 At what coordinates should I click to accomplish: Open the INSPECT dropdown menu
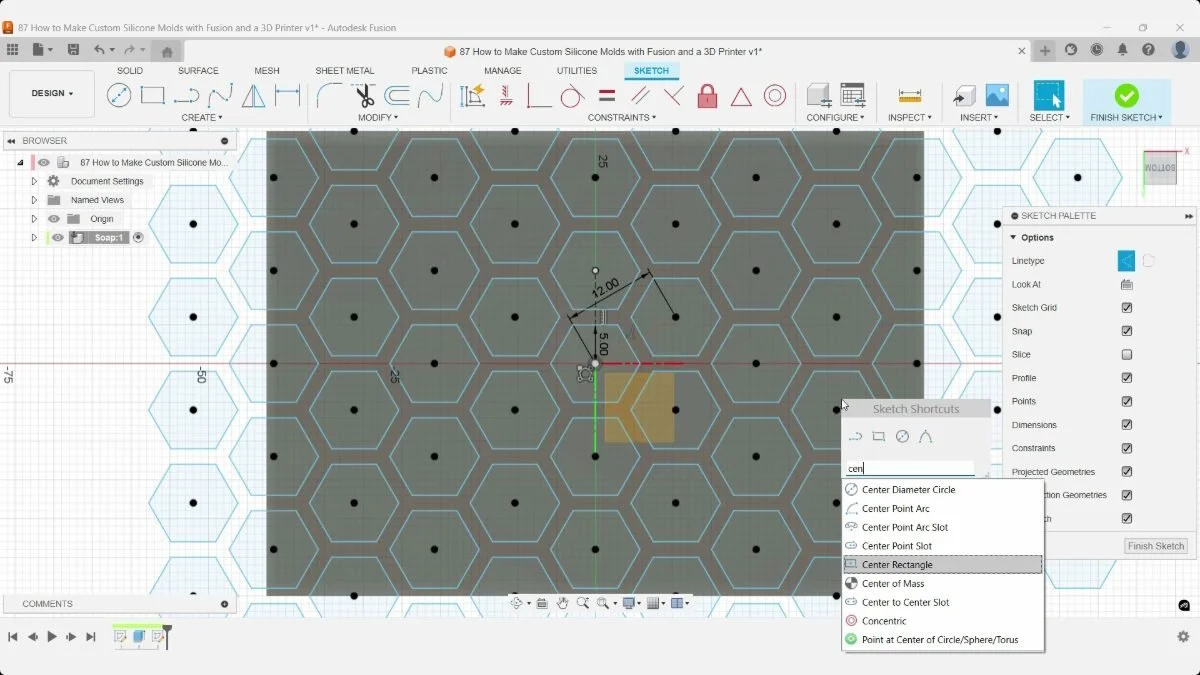[909, 118]
